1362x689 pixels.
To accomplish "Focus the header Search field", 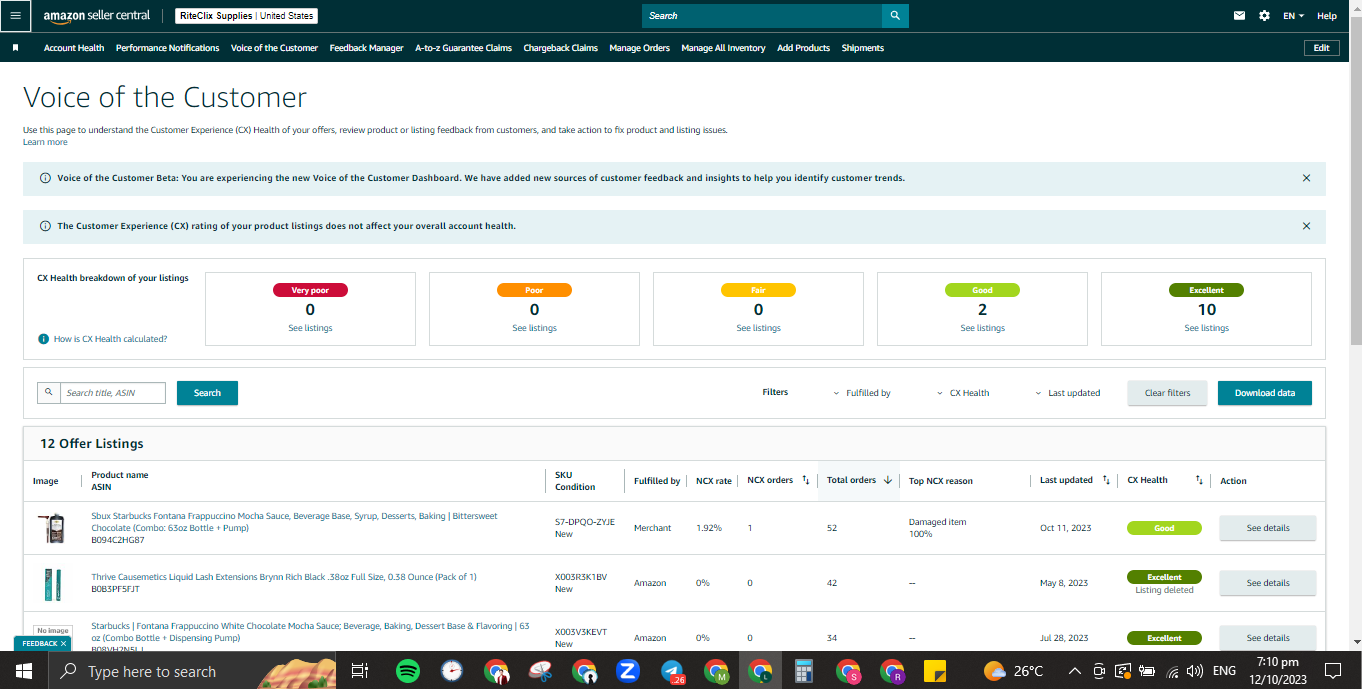I will pos(762,16).
